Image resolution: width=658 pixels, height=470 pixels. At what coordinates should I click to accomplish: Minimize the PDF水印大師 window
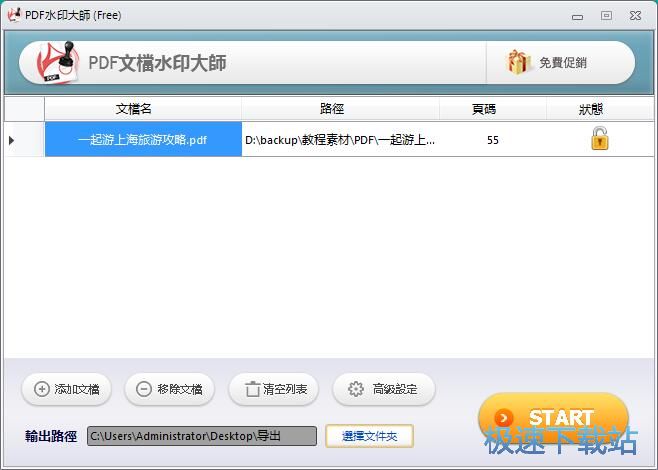pos(577,16)
